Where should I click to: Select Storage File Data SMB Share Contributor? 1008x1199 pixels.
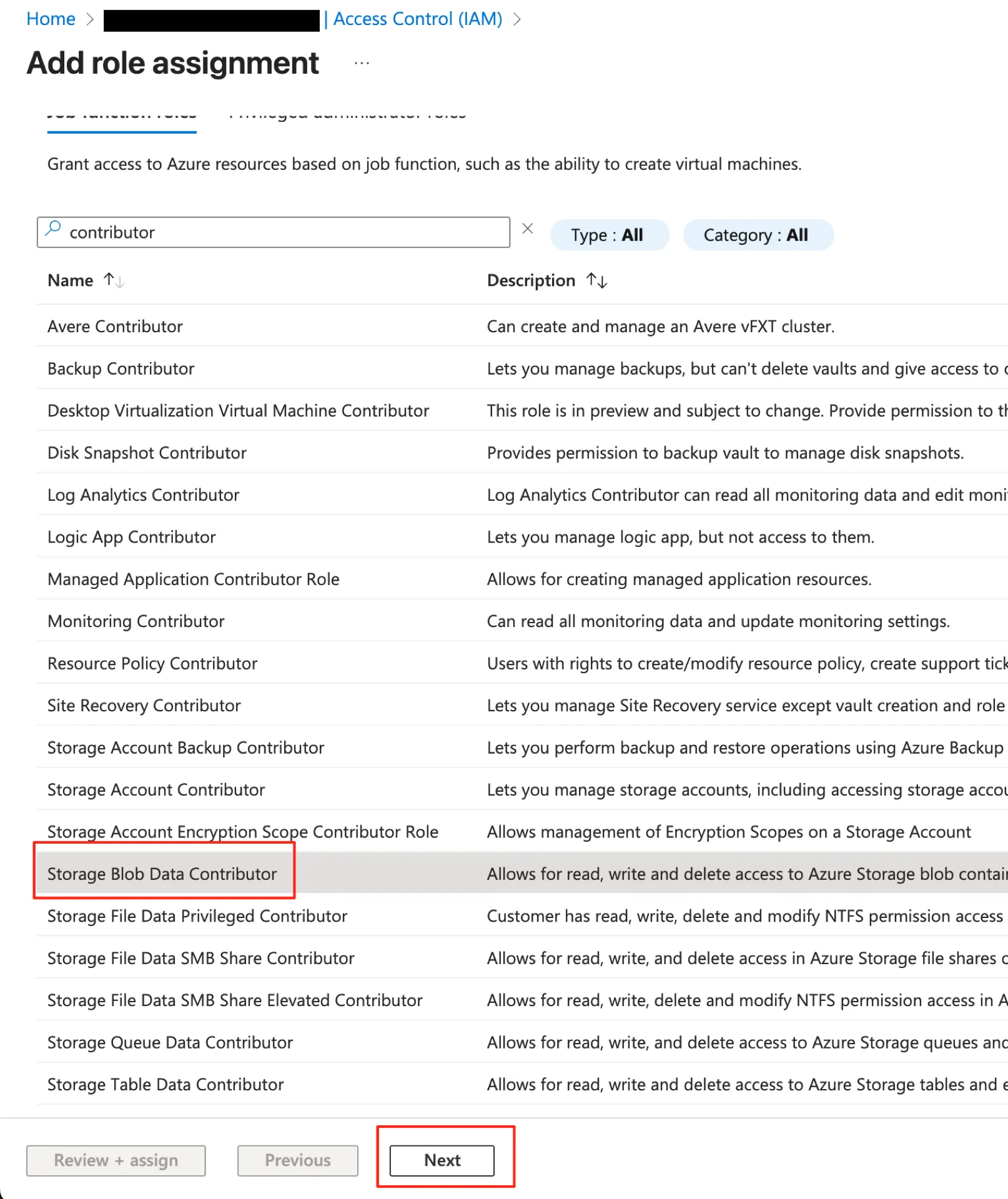(x=200, y=958)
